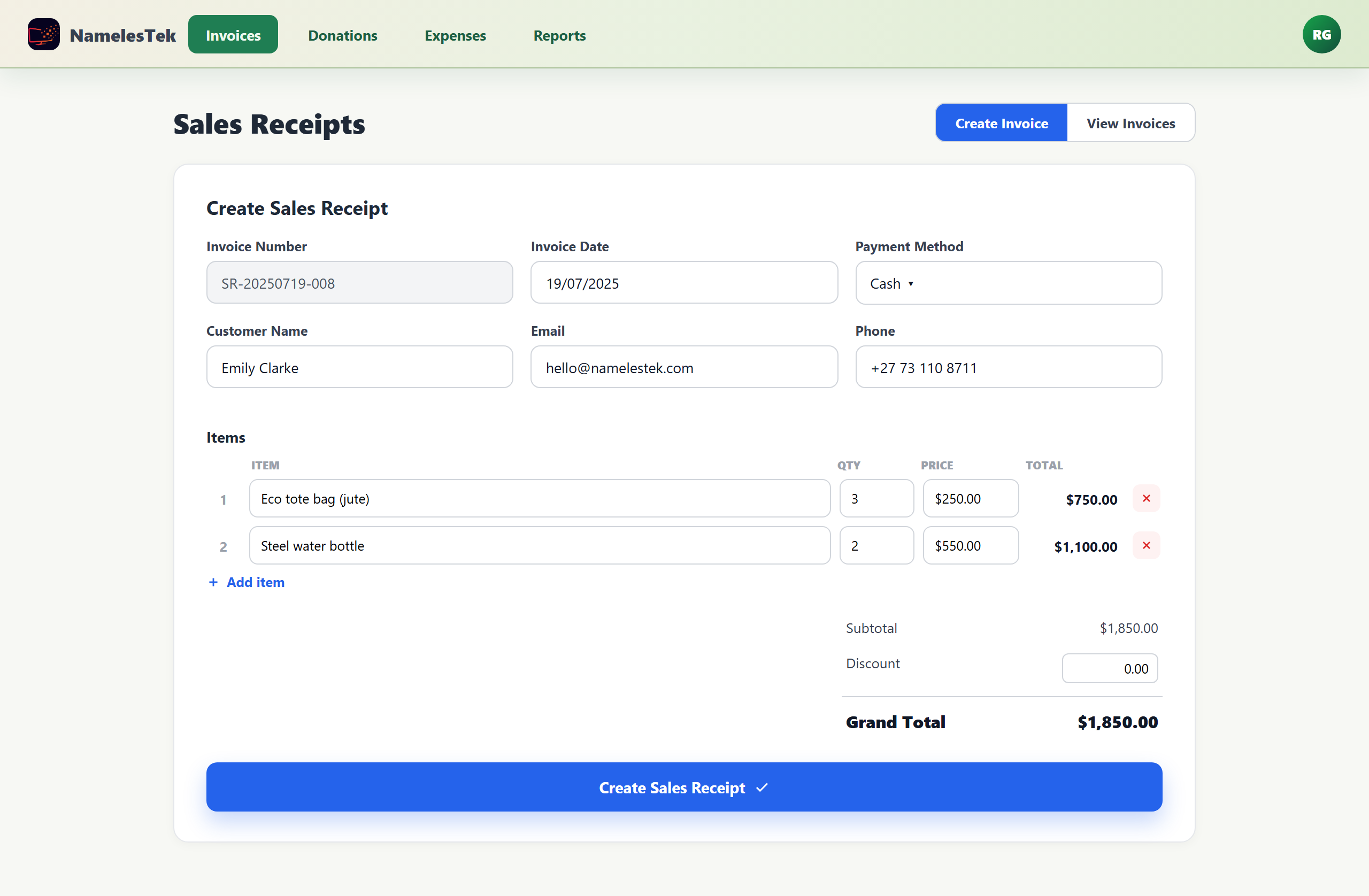1369x896 pixels.
Task: Expand the Payment Method dropdown showing Cash
Action: click(x=1008, y=283)
